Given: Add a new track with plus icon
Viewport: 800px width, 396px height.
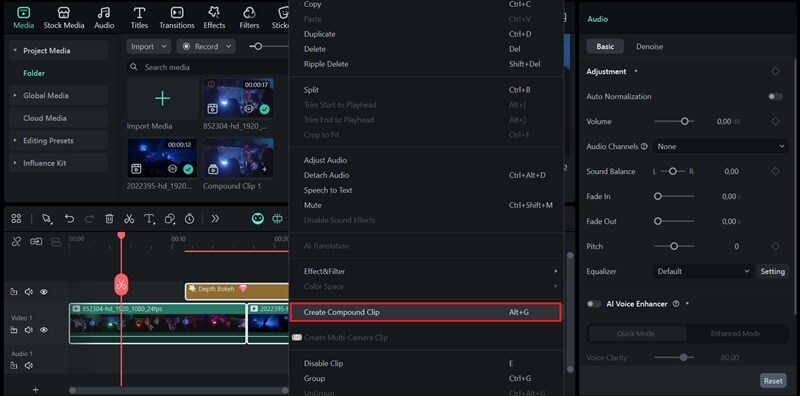Looking at the screenshot, I should click(x=35, y=389).
